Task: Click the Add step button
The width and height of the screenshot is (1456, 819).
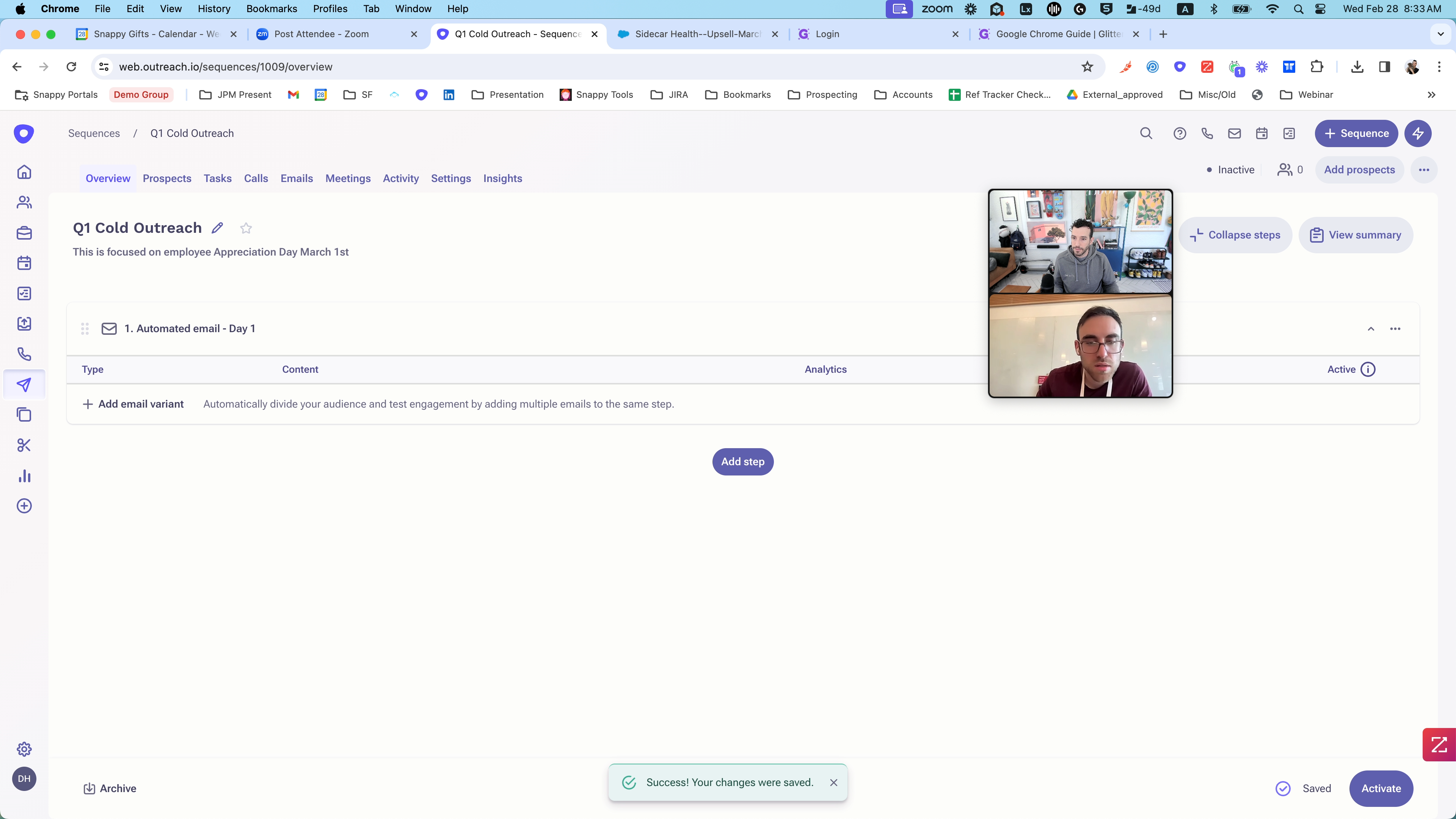Action: 742,462
